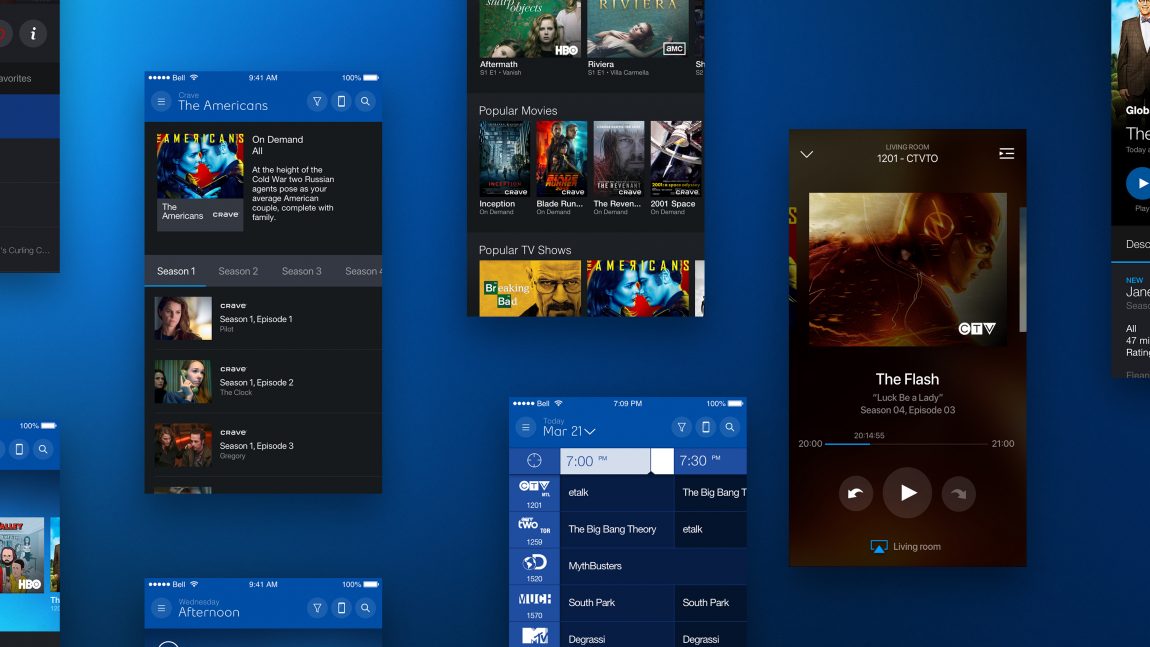The height and width of the screenshot is (647, 1150).
Task: Tap the Inception On Demand poster
Action: 505,158
